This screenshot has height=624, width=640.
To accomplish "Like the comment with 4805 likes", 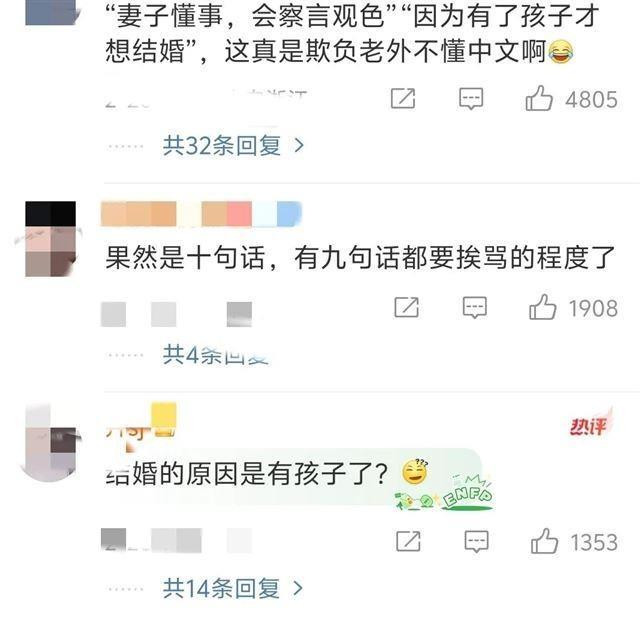I will click(539, 98).
